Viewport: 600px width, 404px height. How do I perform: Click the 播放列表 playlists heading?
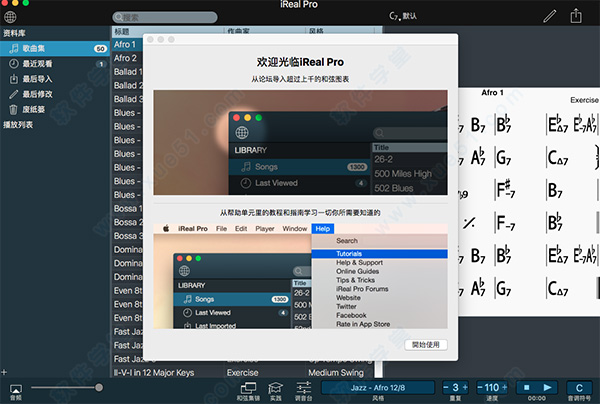click(x=18, y=125)
